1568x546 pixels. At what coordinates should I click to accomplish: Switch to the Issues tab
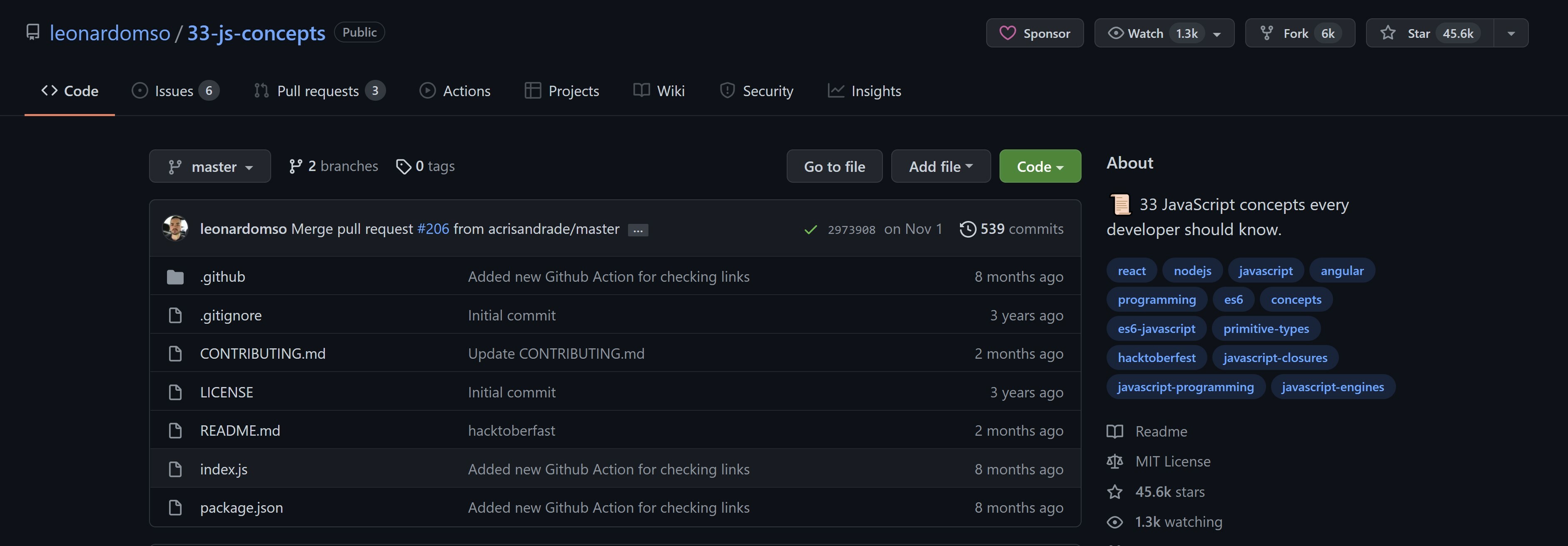pyautogui.click(x=175, y=91)
